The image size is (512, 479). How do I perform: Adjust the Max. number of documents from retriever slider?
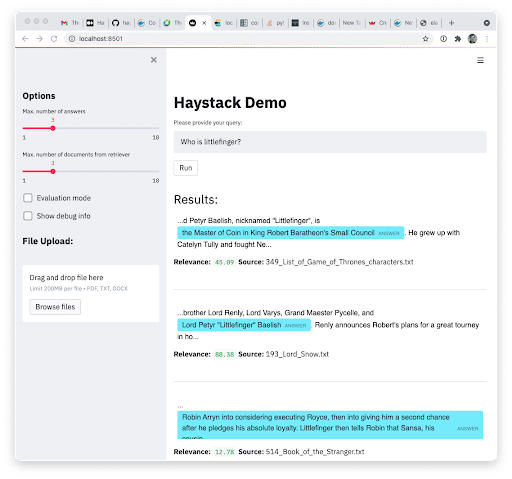[53, 171]
